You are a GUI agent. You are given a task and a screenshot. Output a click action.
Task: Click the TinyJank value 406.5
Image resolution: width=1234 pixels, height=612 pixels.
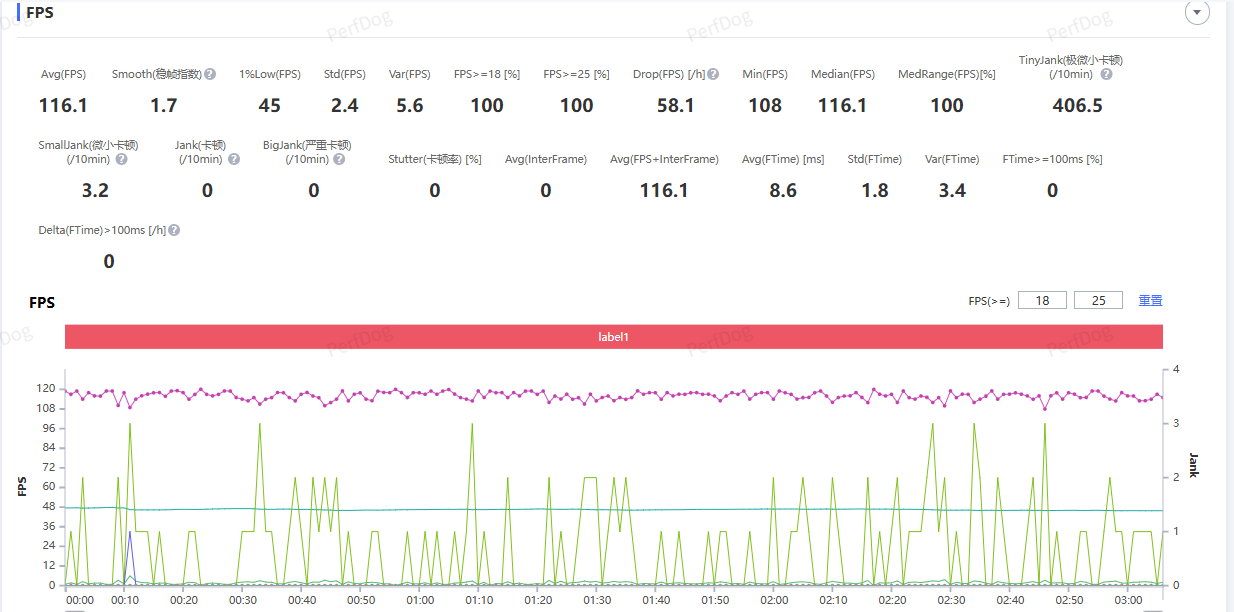pyautogui.click(x=1077, y=106)
